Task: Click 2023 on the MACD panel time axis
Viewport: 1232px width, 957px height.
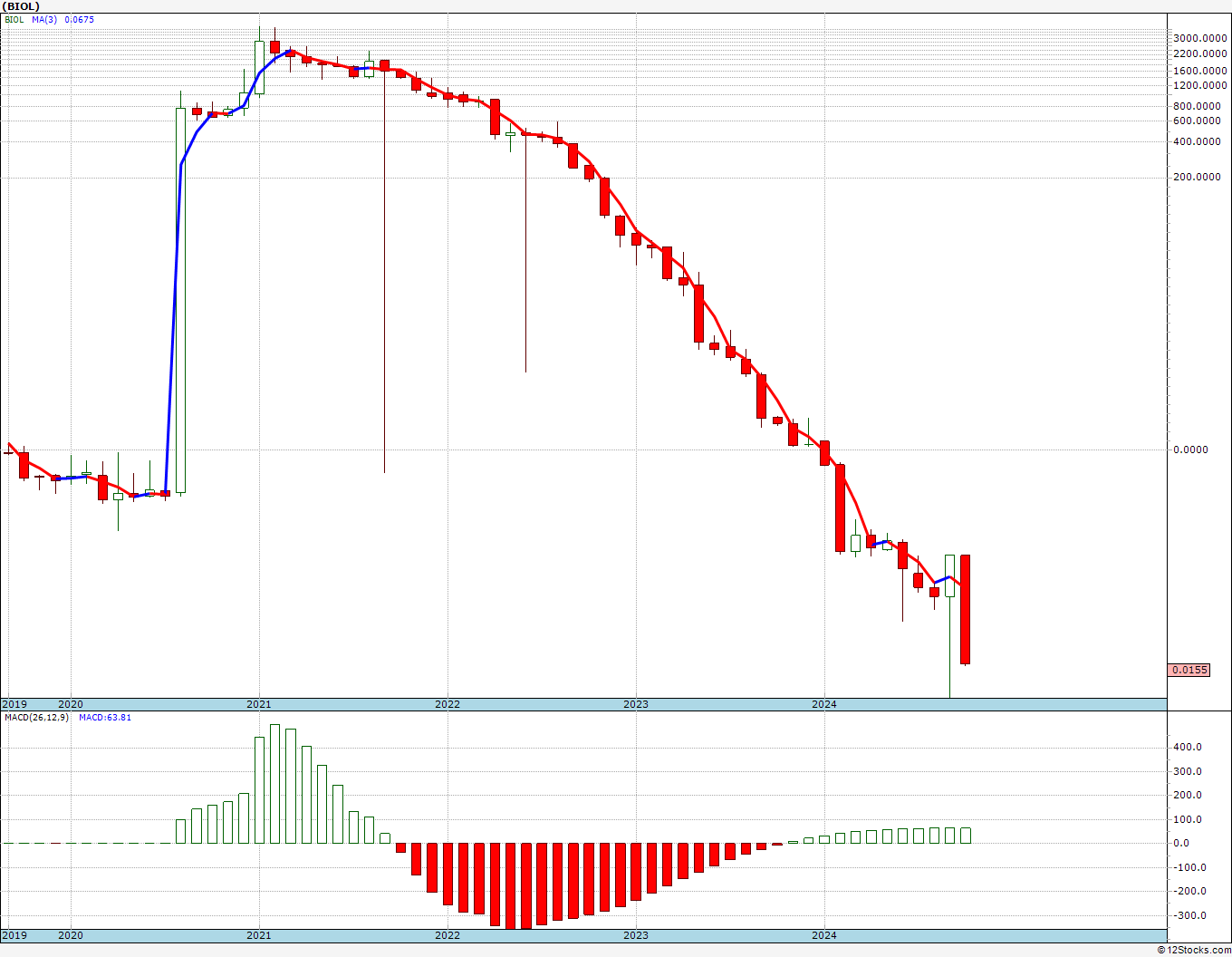Action: tap(635, 935)
